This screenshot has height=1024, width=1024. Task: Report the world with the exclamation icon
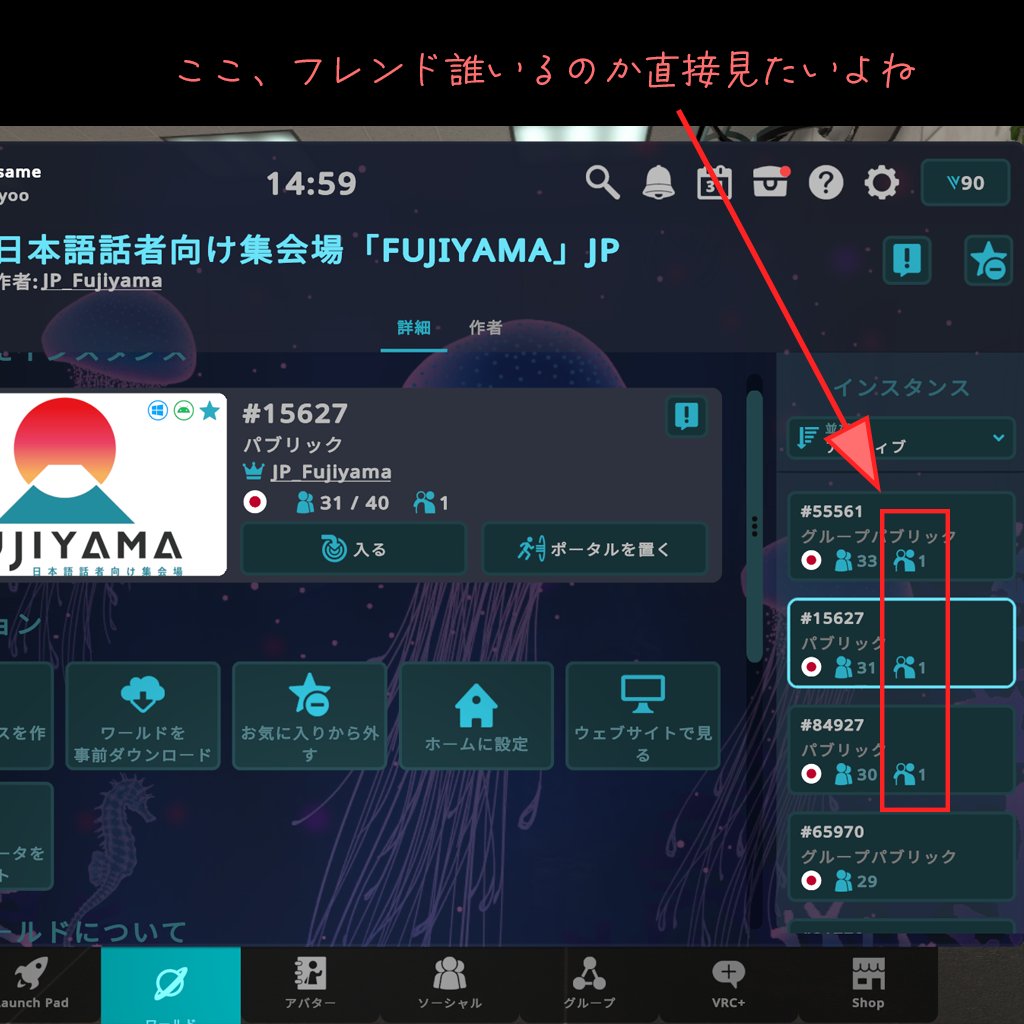tap(906, 260)
